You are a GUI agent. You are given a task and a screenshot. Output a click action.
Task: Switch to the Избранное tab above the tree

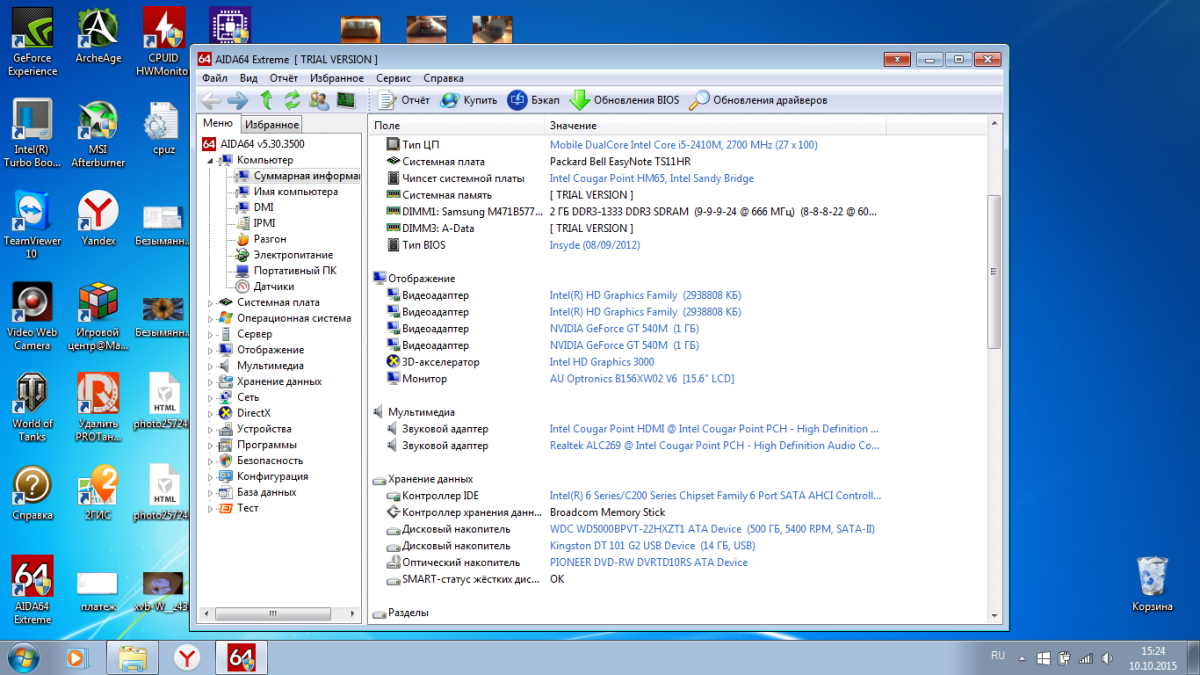coord(272,125)
